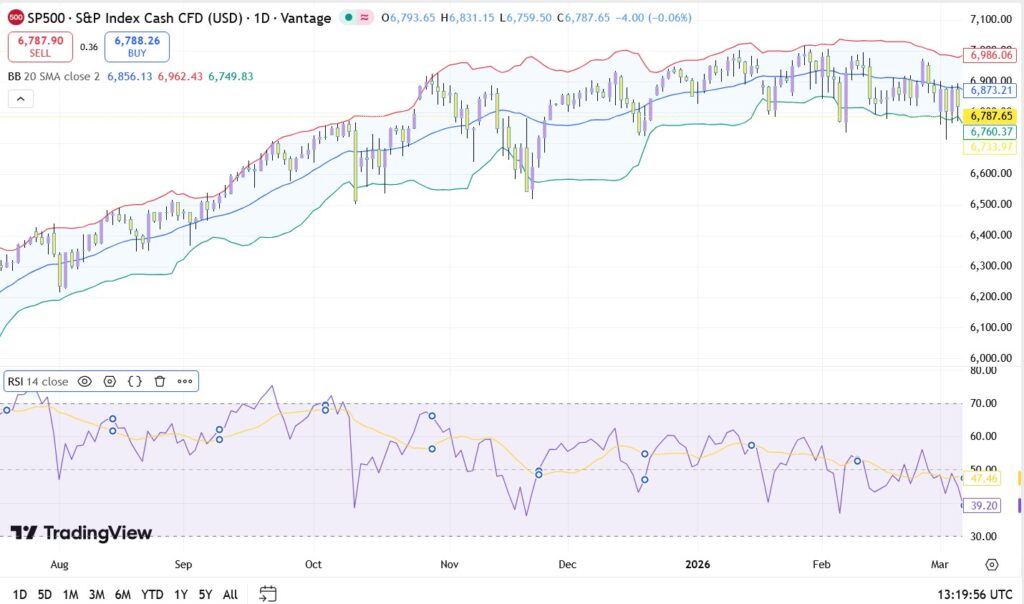Click the RSI 14 close legend label
This screenshot has height=604, width=1024.
coord(38,381)
